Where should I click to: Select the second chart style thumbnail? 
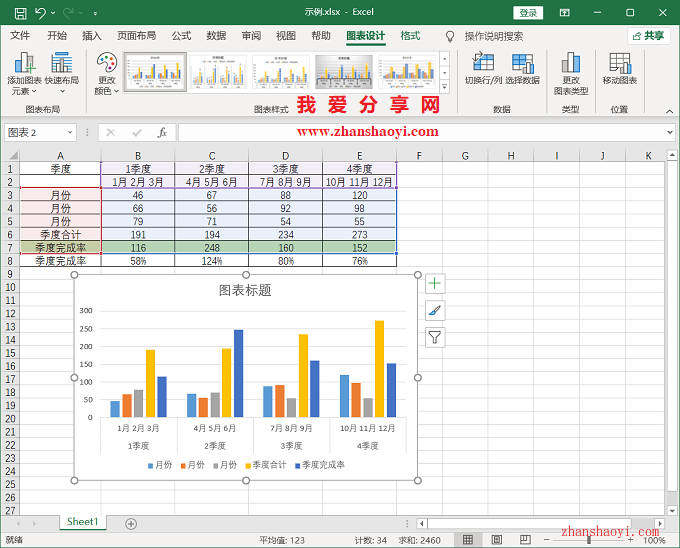tap(218, 72)
